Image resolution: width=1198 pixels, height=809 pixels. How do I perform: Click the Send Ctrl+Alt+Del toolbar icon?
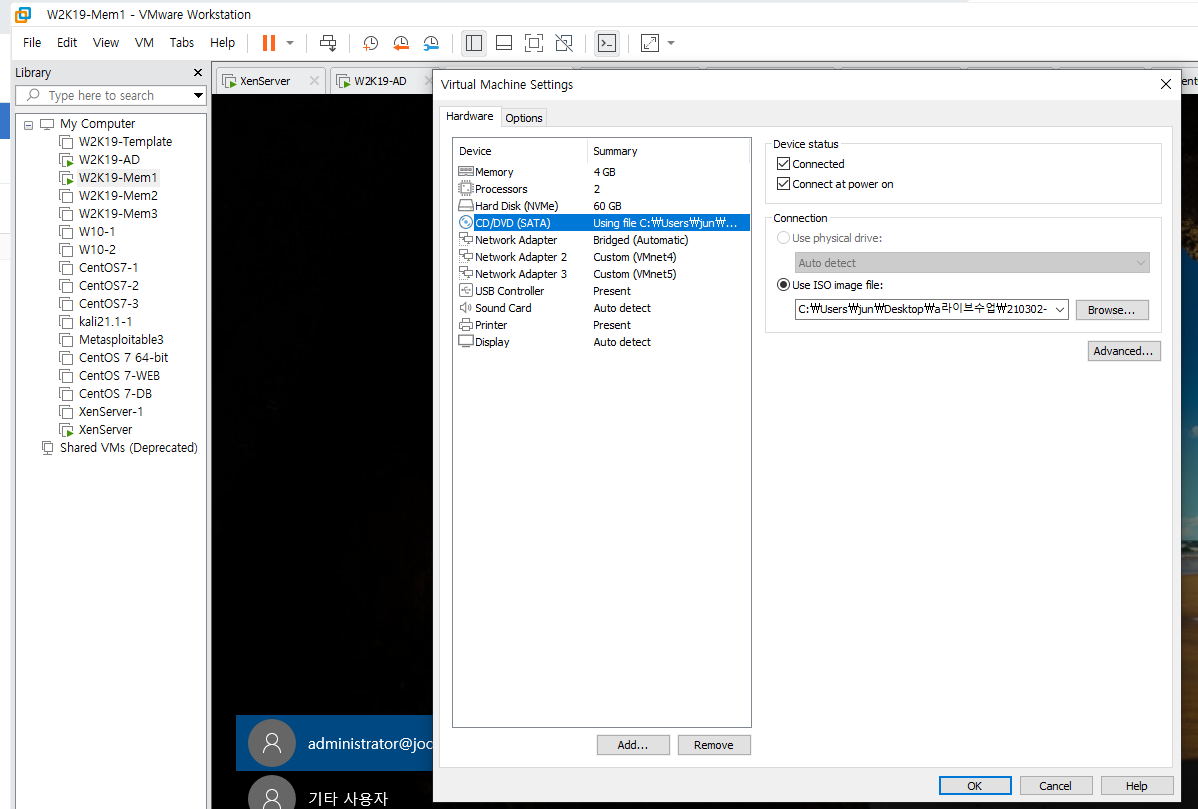click(328, 43)
